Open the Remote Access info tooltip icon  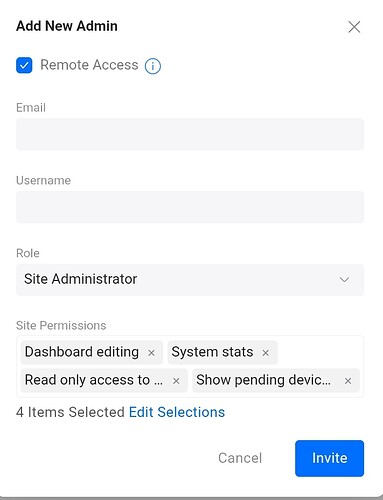(153, 66)
